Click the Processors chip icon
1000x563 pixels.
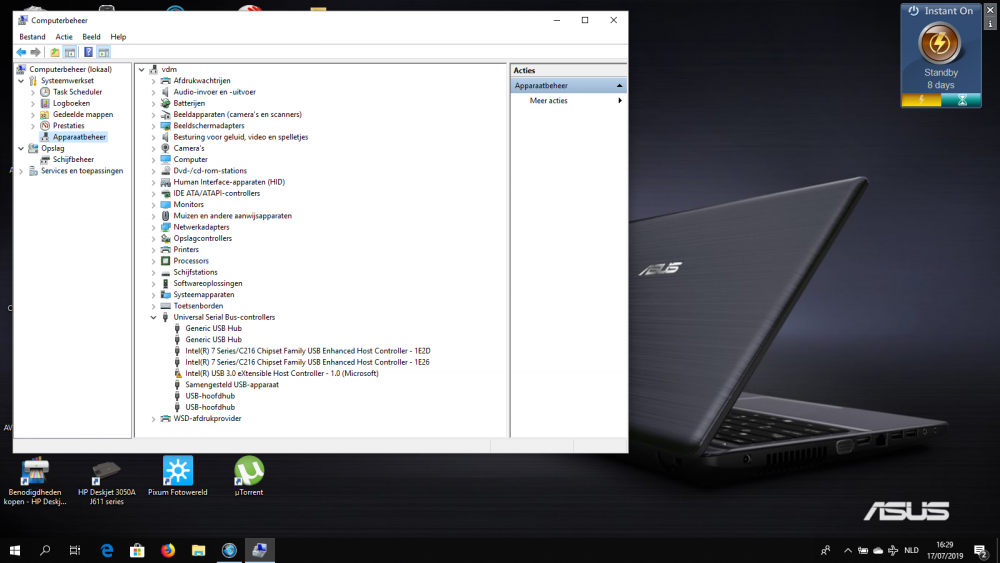(165, 261)
